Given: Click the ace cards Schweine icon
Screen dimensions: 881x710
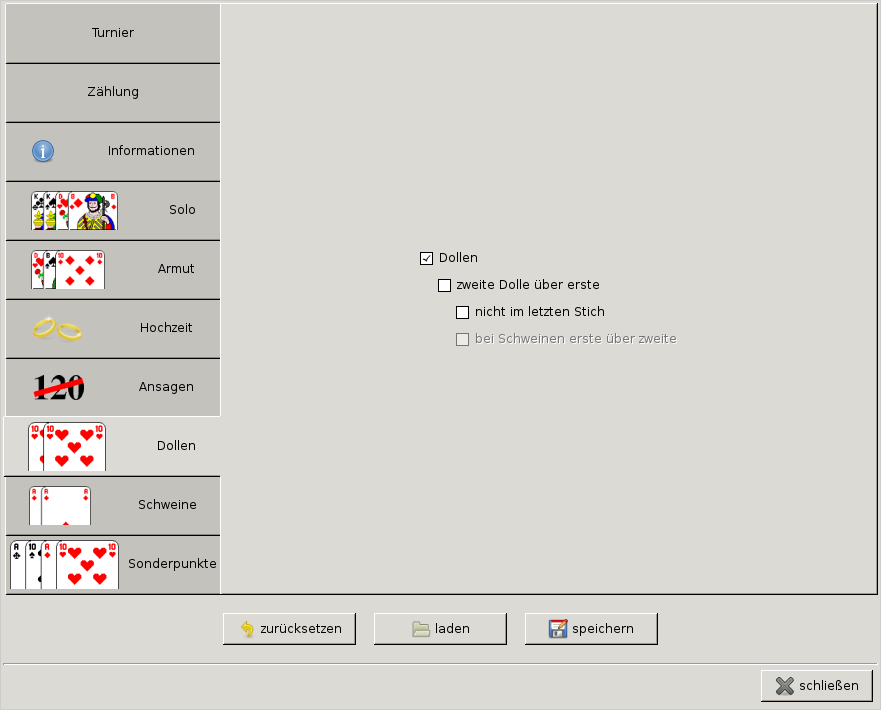Looking at the screenshot, I should (x=60, y=505).
